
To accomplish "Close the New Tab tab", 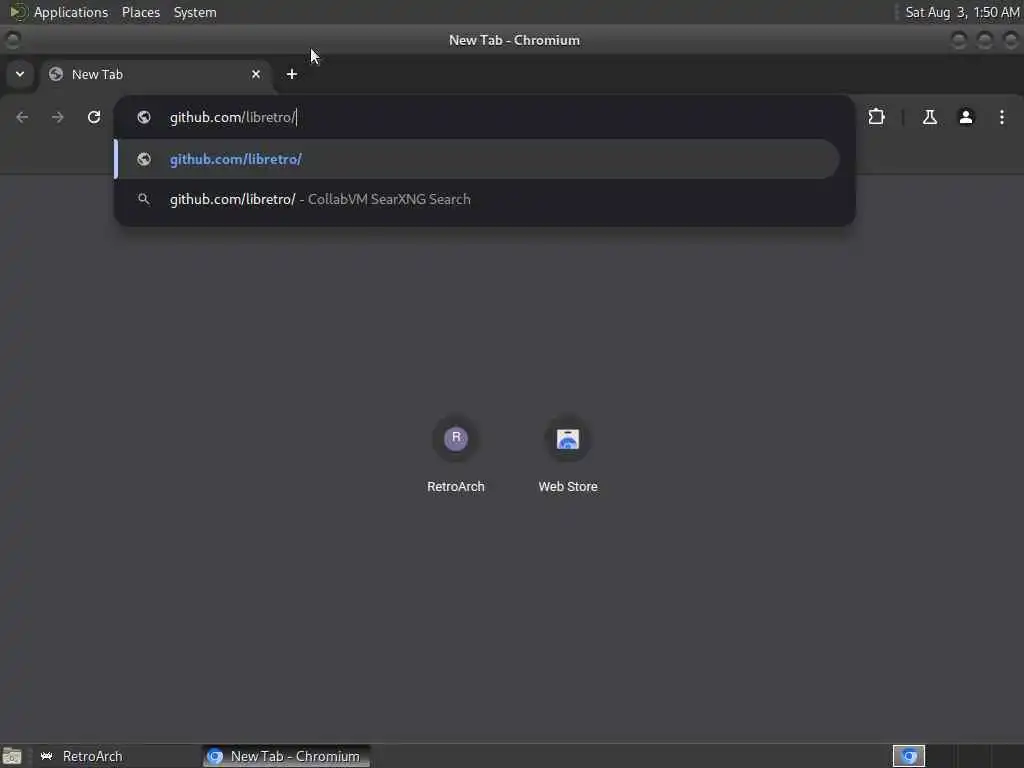I will [x=256, y=74].
